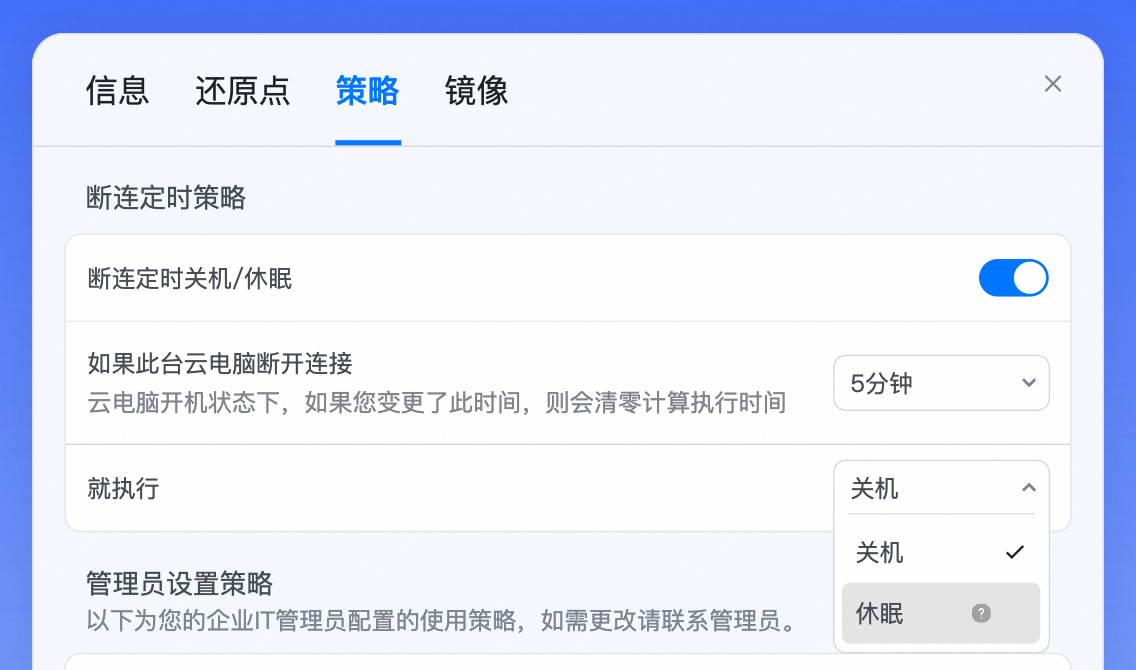Click the 断连定时策略 section heading
This screenshot has height=670, width=1136.
click(166, 198)
